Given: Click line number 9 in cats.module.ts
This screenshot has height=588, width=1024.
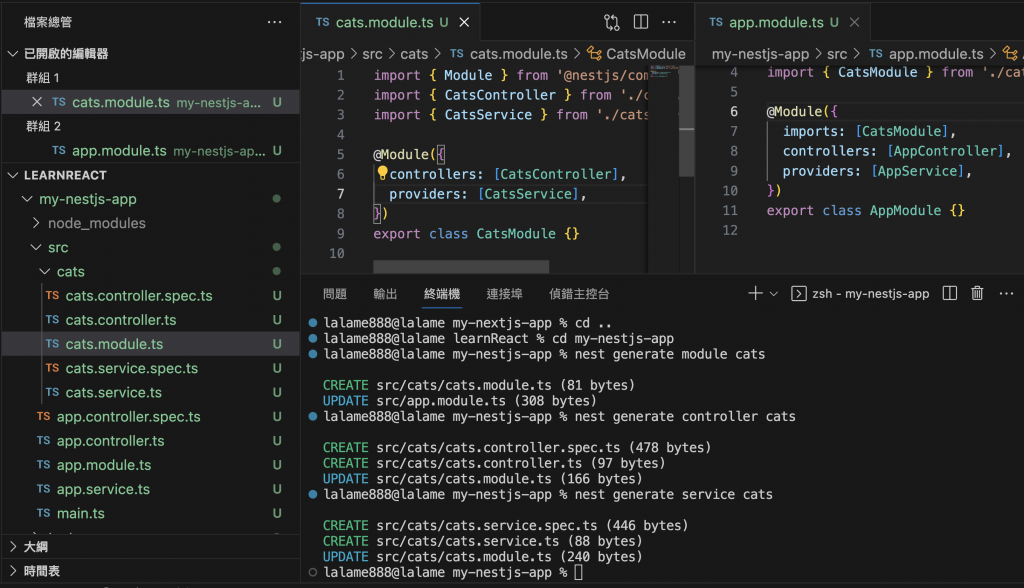Looking at the screenshot, I should [x=340, y=233].
